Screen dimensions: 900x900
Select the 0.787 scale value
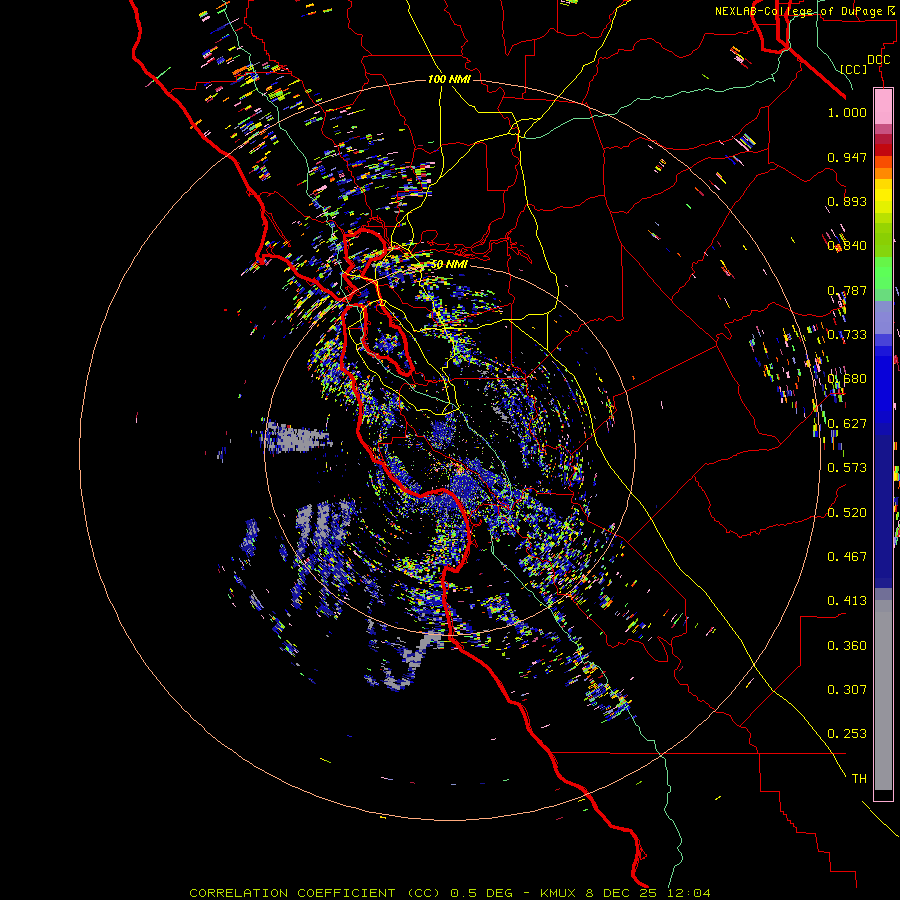click(x=847, y=290)
